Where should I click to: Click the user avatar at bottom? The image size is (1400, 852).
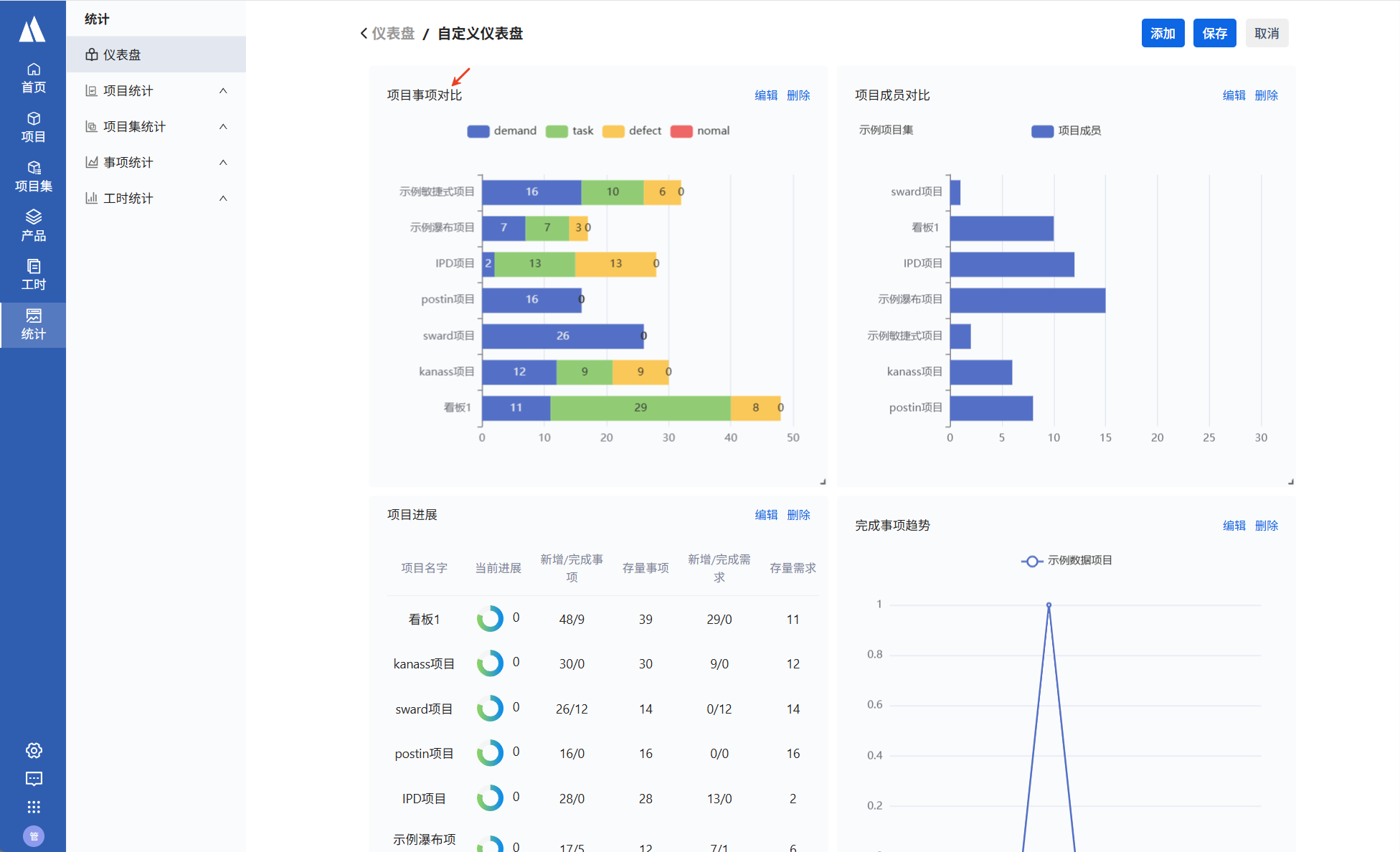pyautogui.click(x=34, y=836)
